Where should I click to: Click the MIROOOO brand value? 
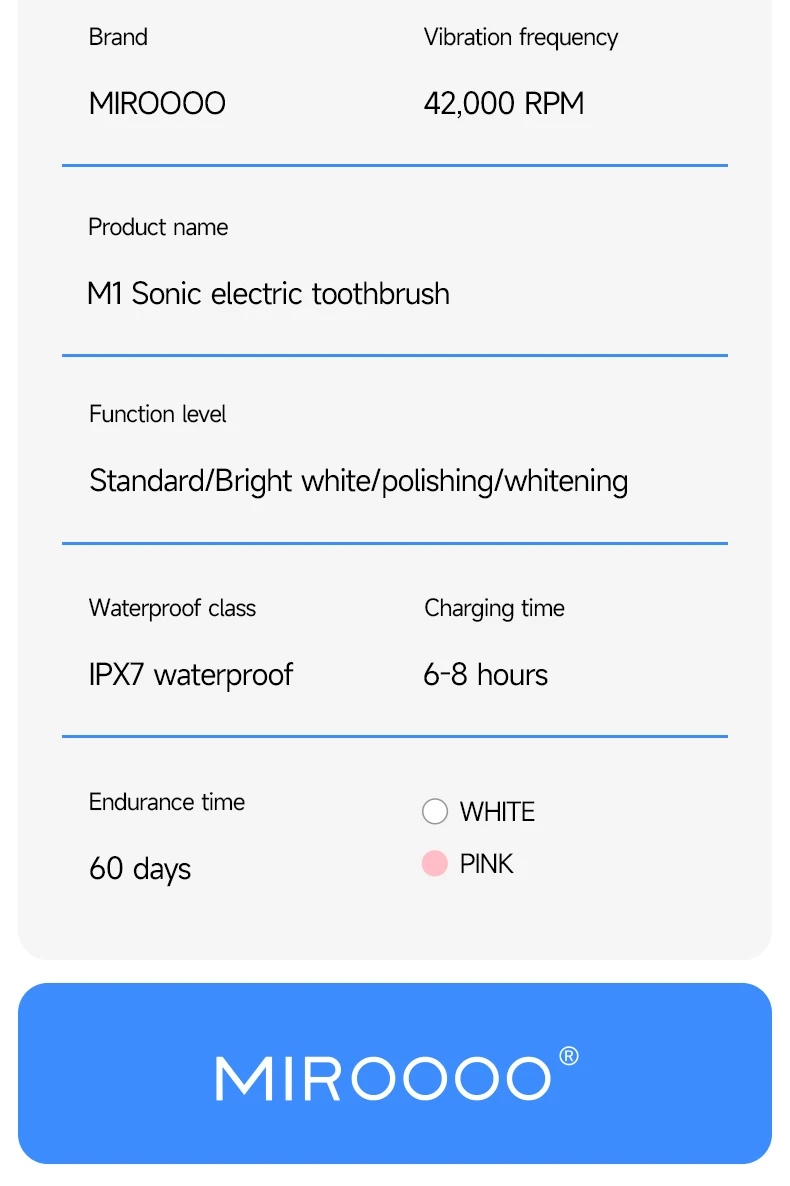(157, 103)
